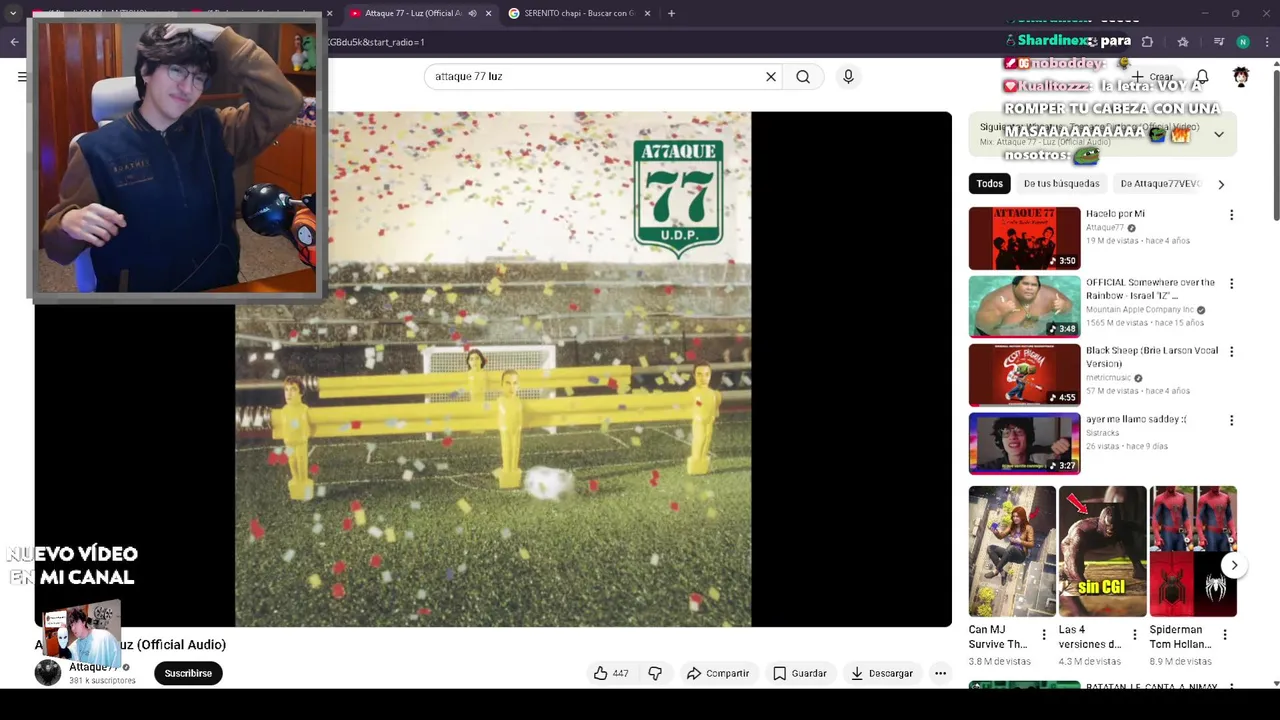
Task: Click the Descargar button
Action: click(882, 674)
